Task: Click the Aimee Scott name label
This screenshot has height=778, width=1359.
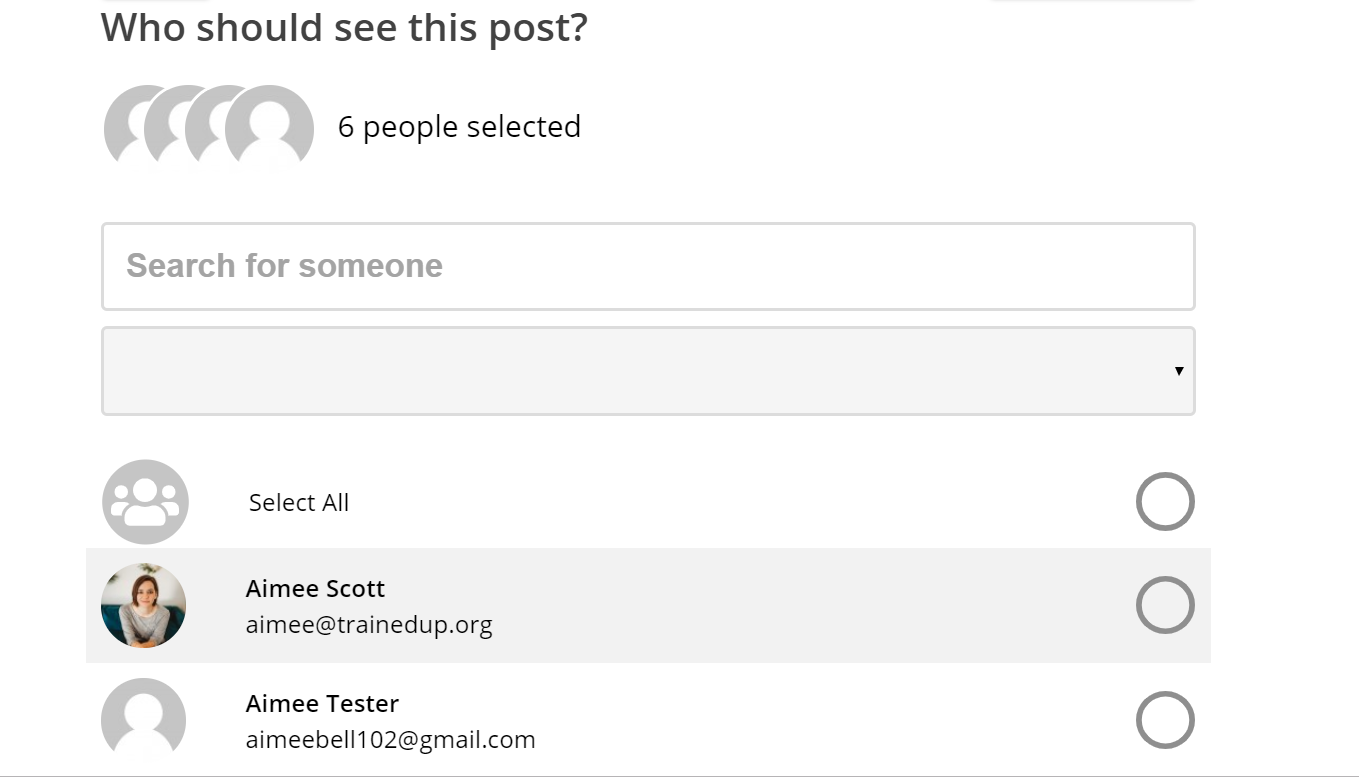Action: point(315,588)
